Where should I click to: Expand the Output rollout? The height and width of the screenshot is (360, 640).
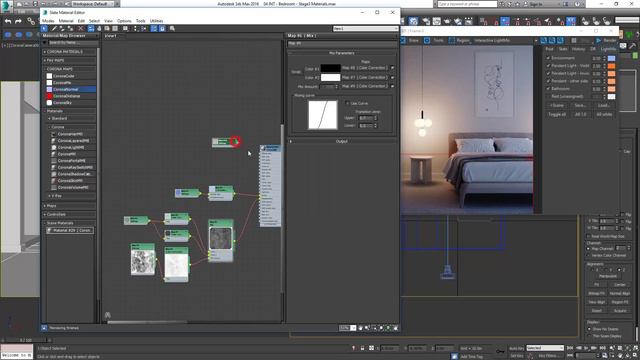tap(342, 141)
